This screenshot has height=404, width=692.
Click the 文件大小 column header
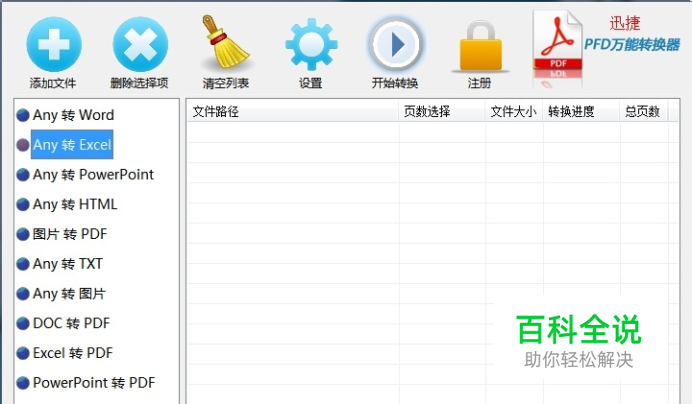click(514, 111)
